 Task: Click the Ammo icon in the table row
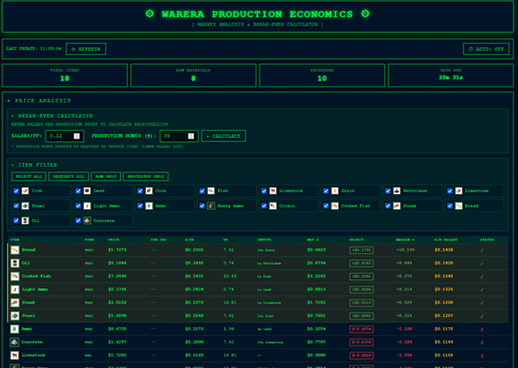pyautogui.click(x=15, y=329)
